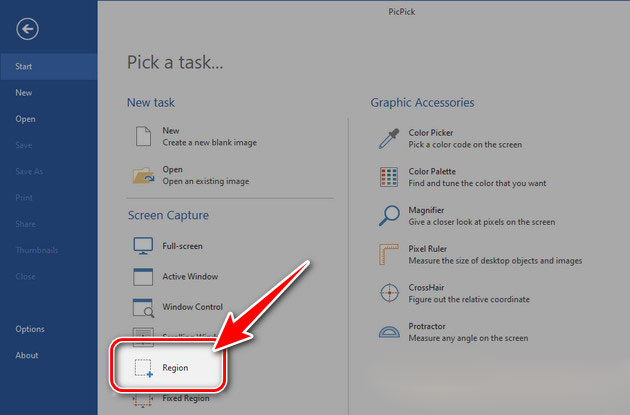Viewport: 630px width, 415px height.
Task: Click 'Figure out the relative coordinate' text
Action: coord(469,299)
